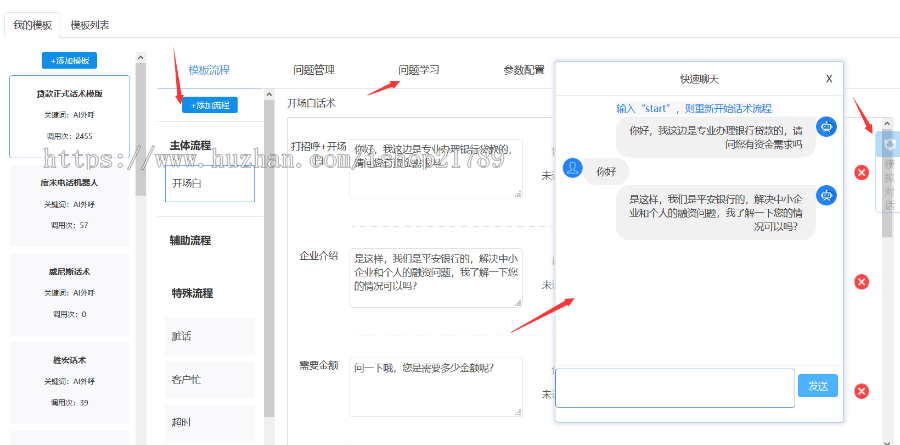Focus the chat message input box
This screenshot has height=445, width=900.
[675, 388]
